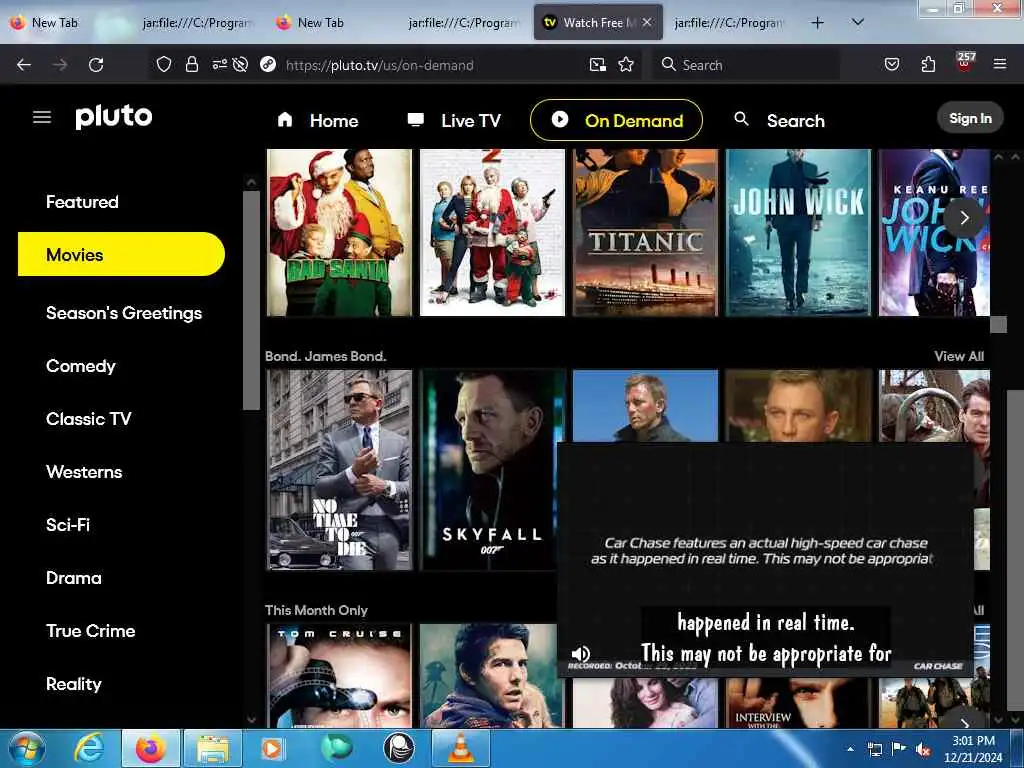Open File Explorer from the taskbar

pyautogui.click(x=213, y=748)
